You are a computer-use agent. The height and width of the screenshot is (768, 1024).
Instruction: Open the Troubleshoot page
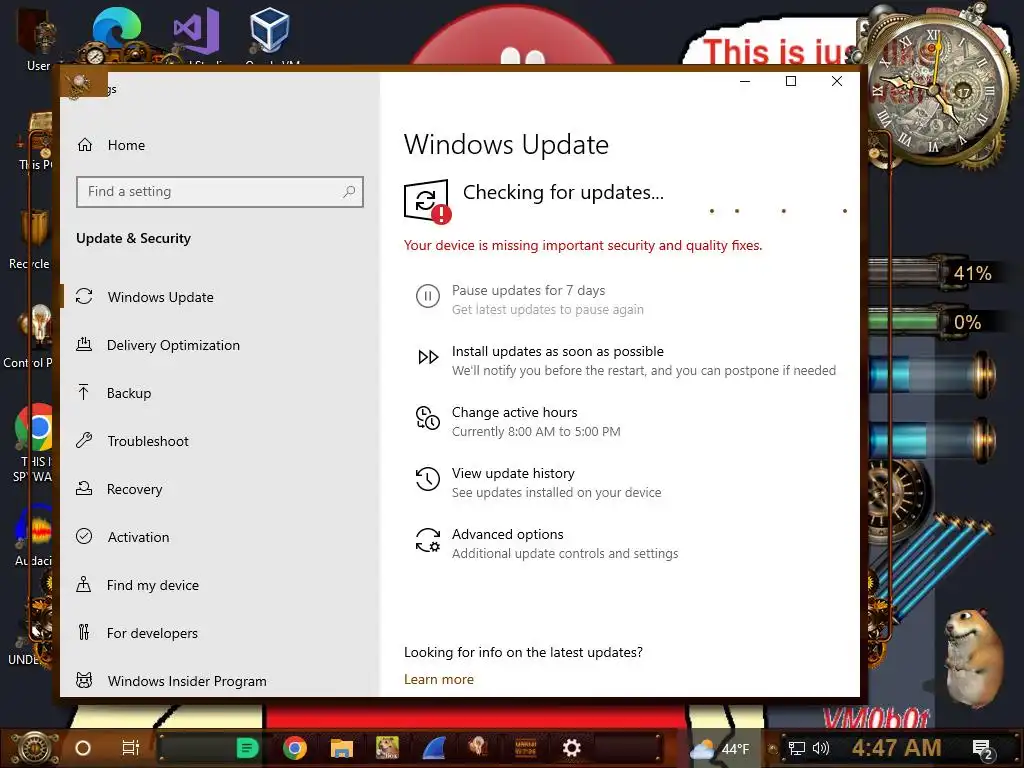(x=148, y=441)
